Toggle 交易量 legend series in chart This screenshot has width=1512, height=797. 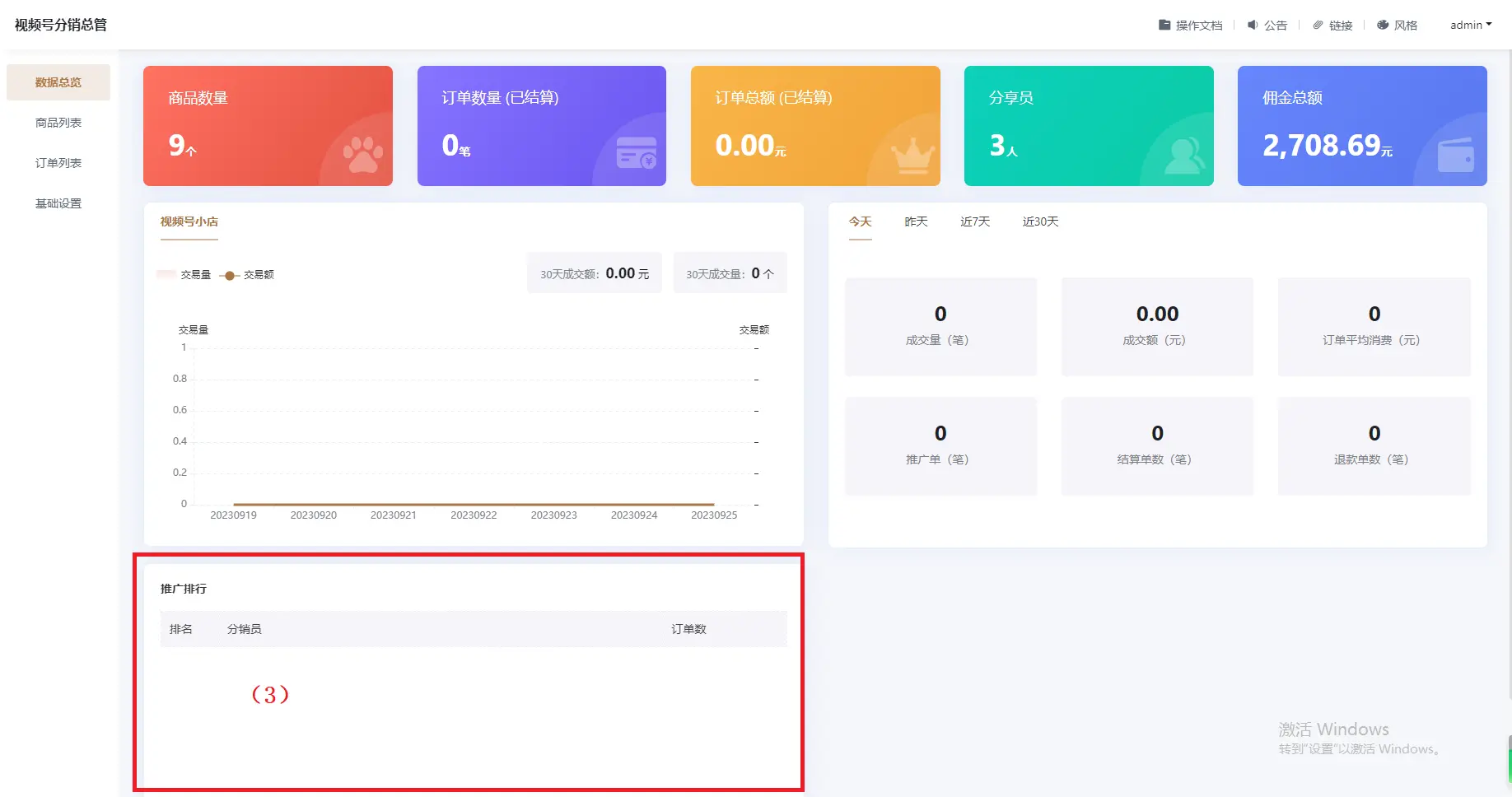click(x=184, y=275)
